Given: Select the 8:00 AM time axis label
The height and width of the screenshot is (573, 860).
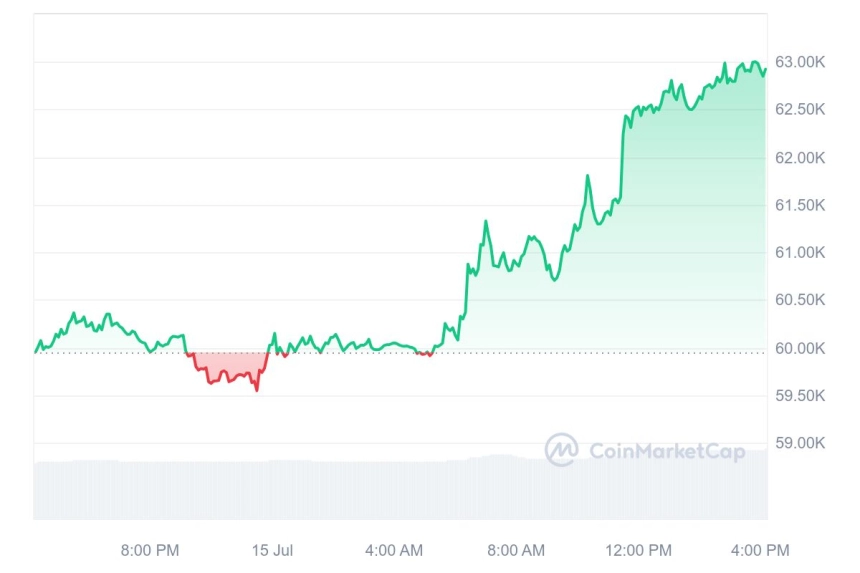Looking at the screenshot, I should click(516, 550).
